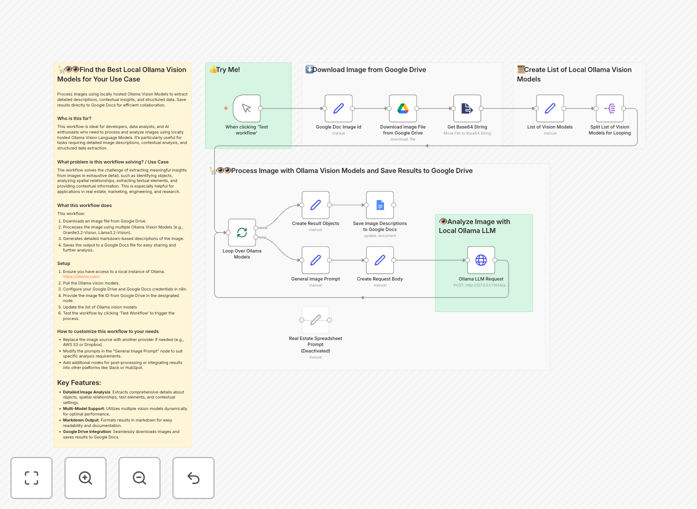Click the 'When clicking Test workflow' trigger node

(246, 108)
